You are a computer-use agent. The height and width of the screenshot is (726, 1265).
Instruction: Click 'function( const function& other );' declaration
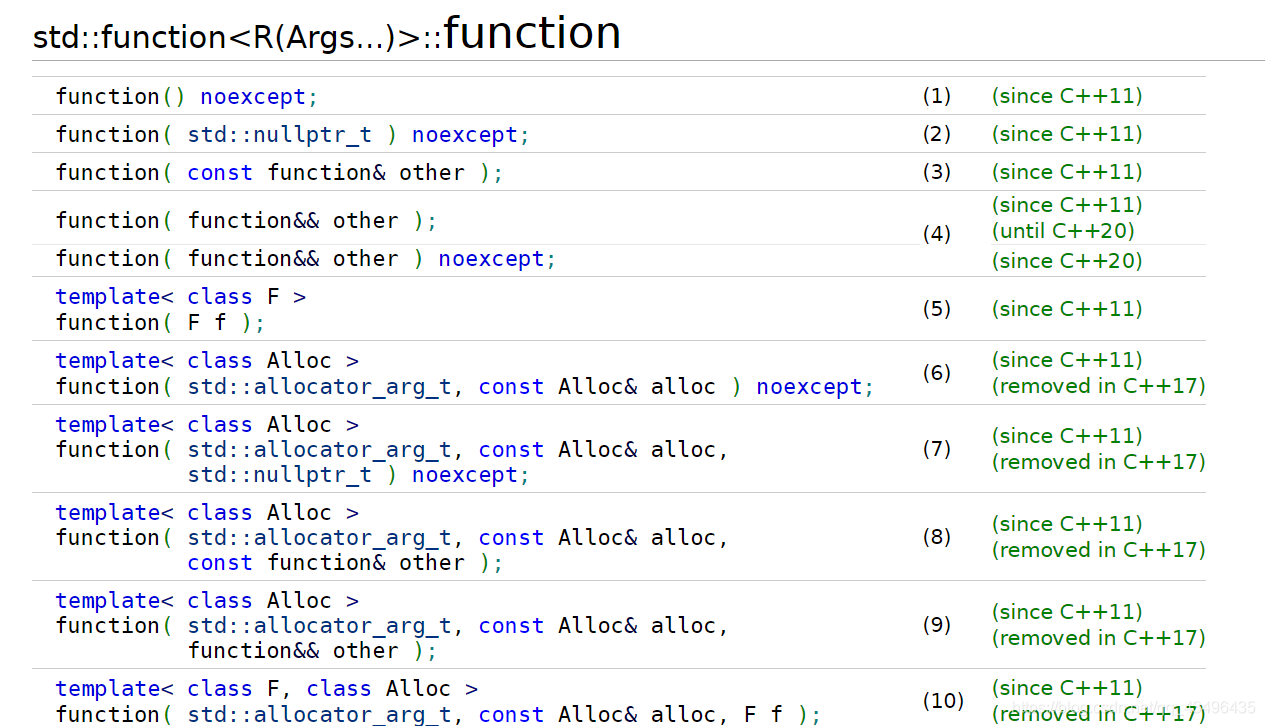pyautogui.click(x=279, y=173)
